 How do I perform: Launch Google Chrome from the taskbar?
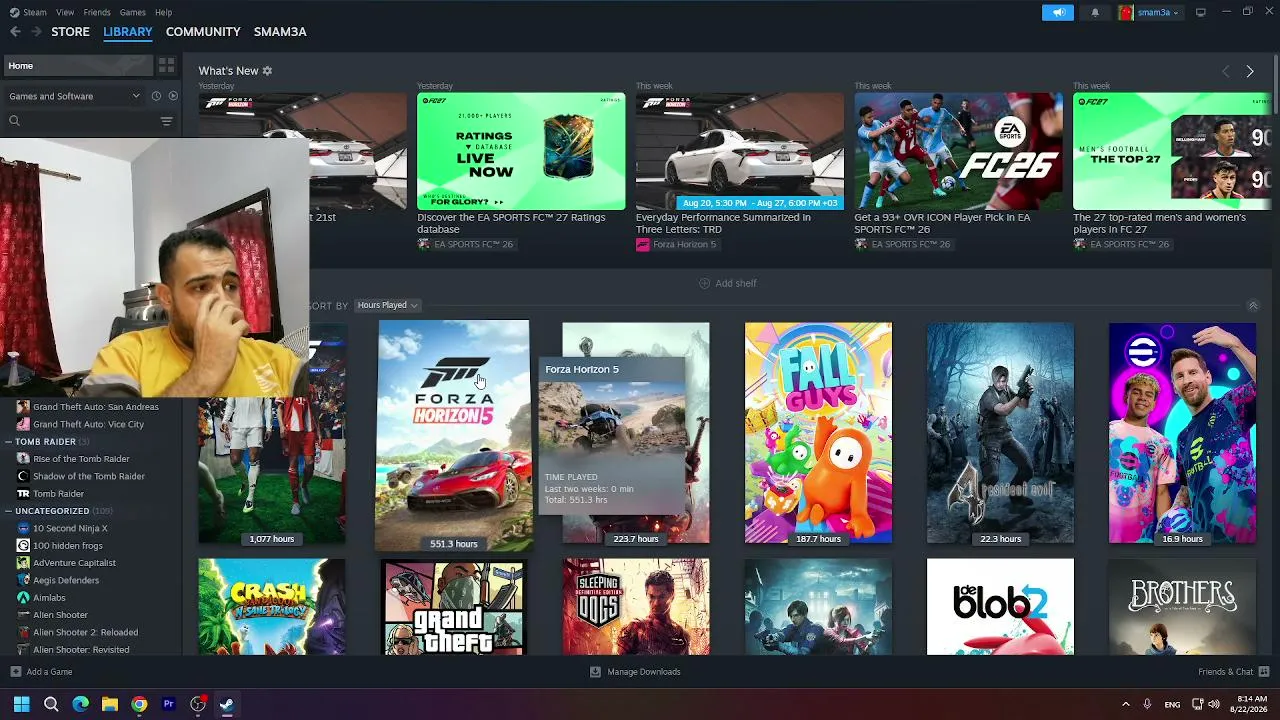(139, 704)
